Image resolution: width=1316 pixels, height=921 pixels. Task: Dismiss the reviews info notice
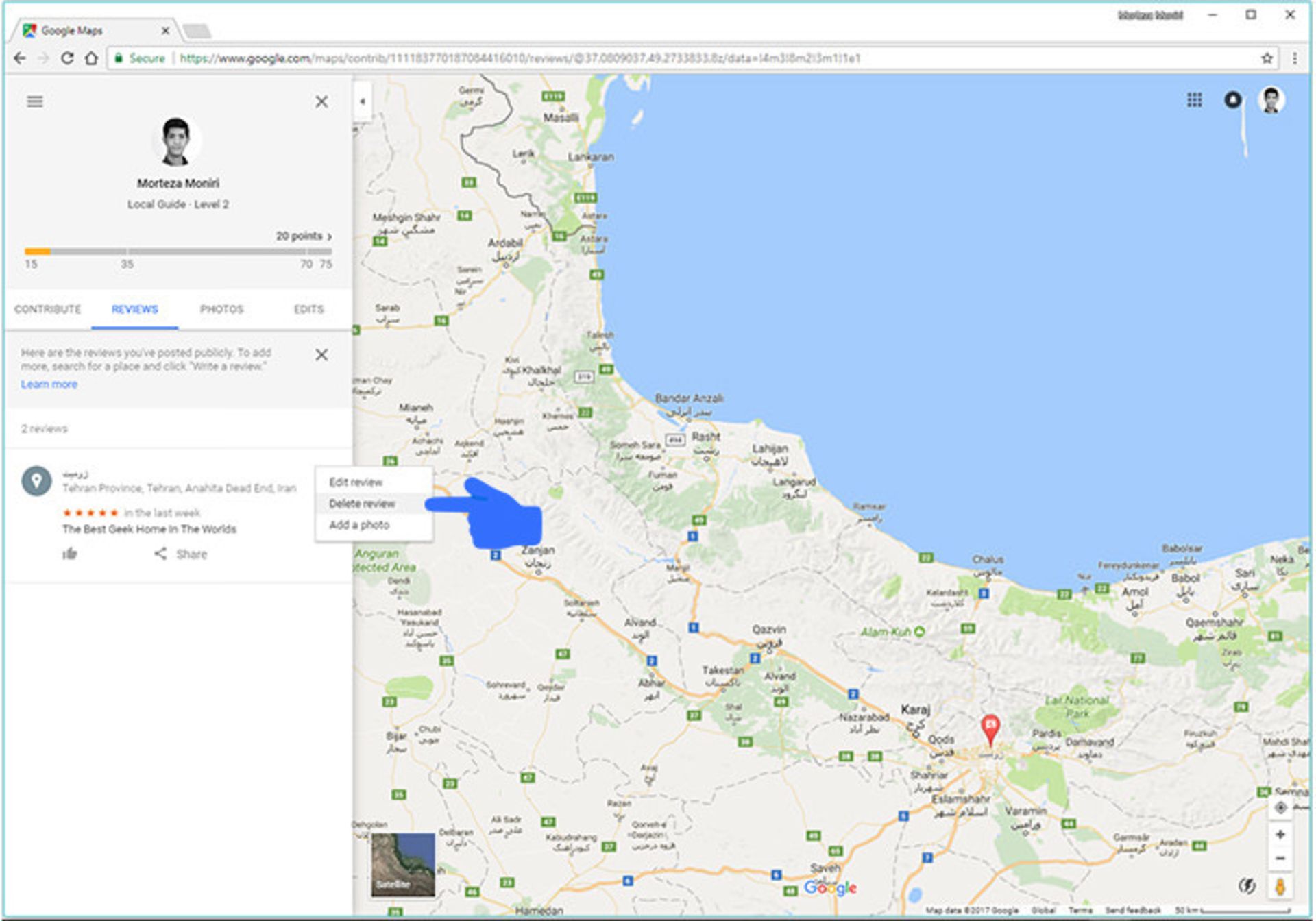321,355
